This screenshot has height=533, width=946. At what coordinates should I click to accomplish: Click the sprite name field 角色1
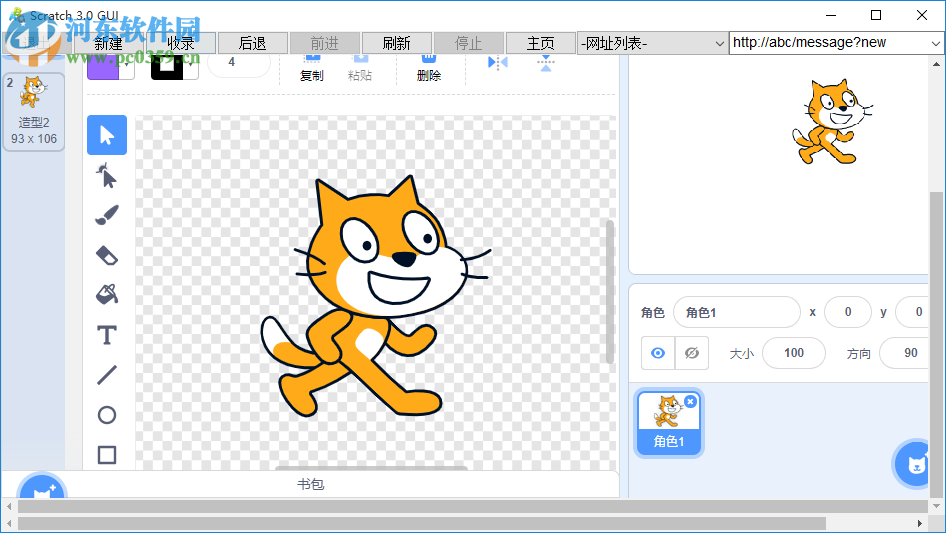737,312
